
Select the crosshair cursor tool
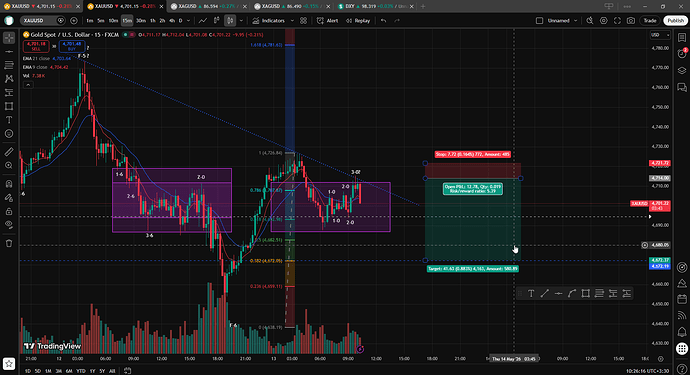9,38
